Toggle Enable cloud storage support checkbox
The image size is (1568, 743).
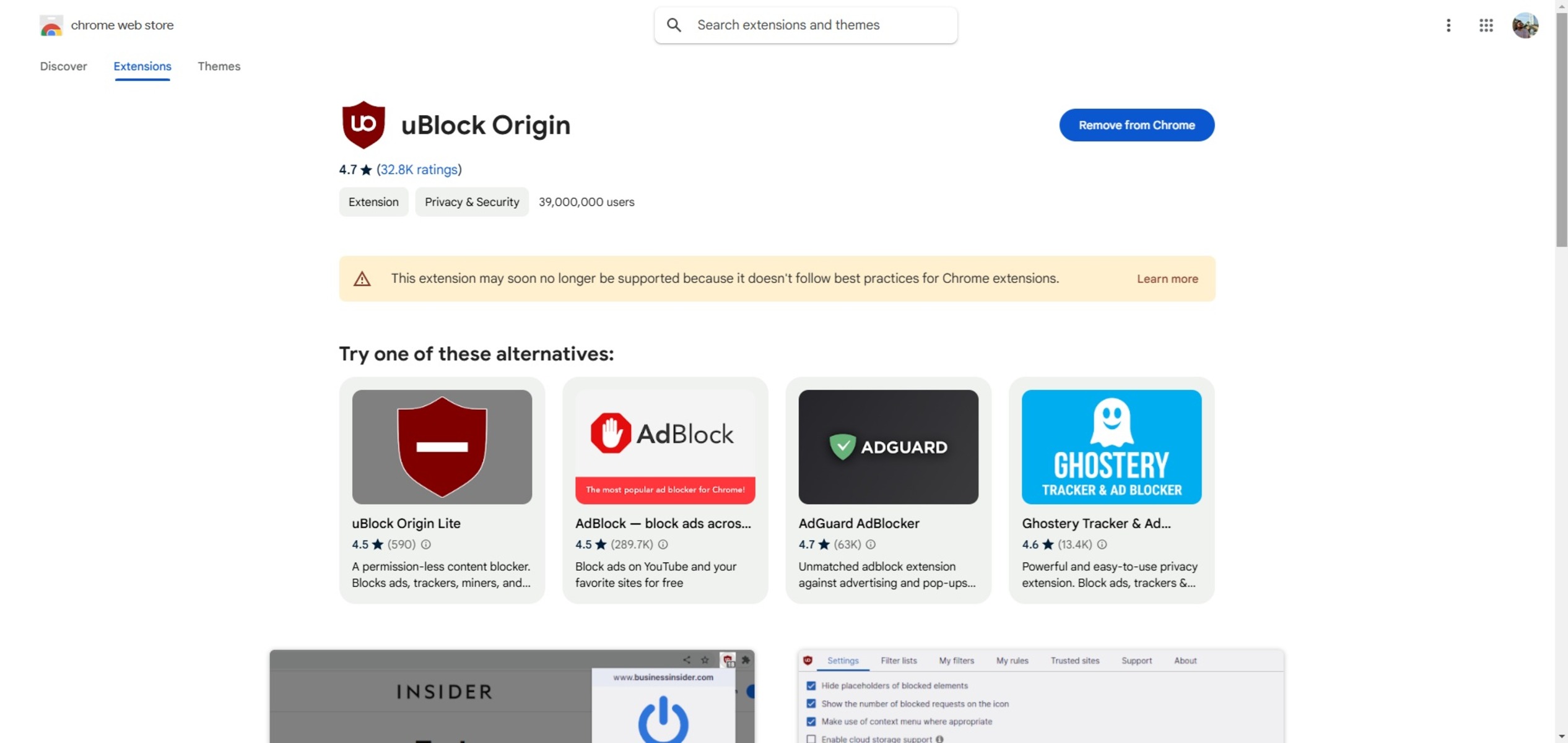coord(811,739)
